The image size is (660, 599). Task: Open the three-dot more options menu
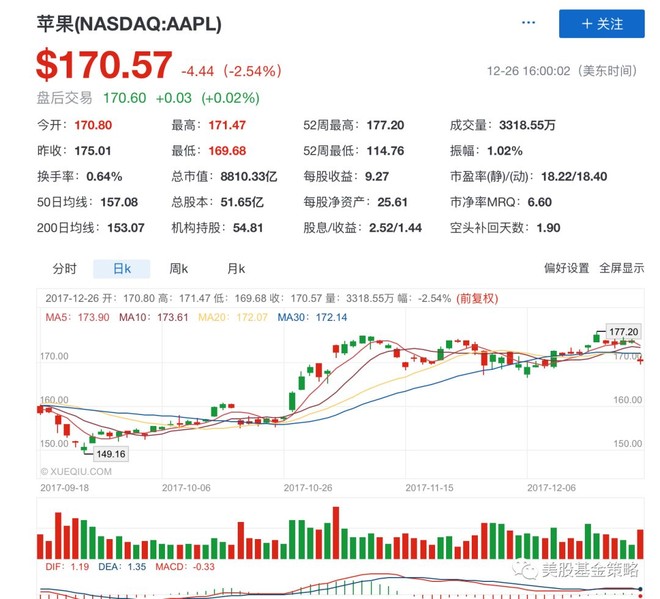(x=528, y=23)
